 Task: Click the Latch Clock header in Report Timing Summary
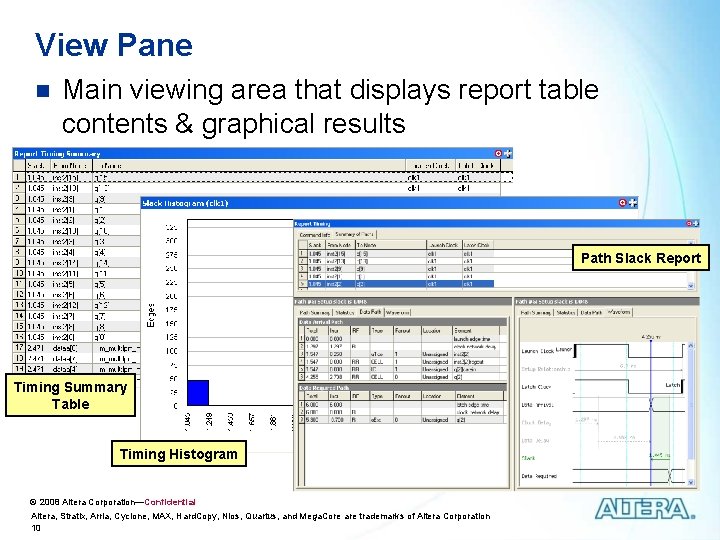click(x=478, y=165)
